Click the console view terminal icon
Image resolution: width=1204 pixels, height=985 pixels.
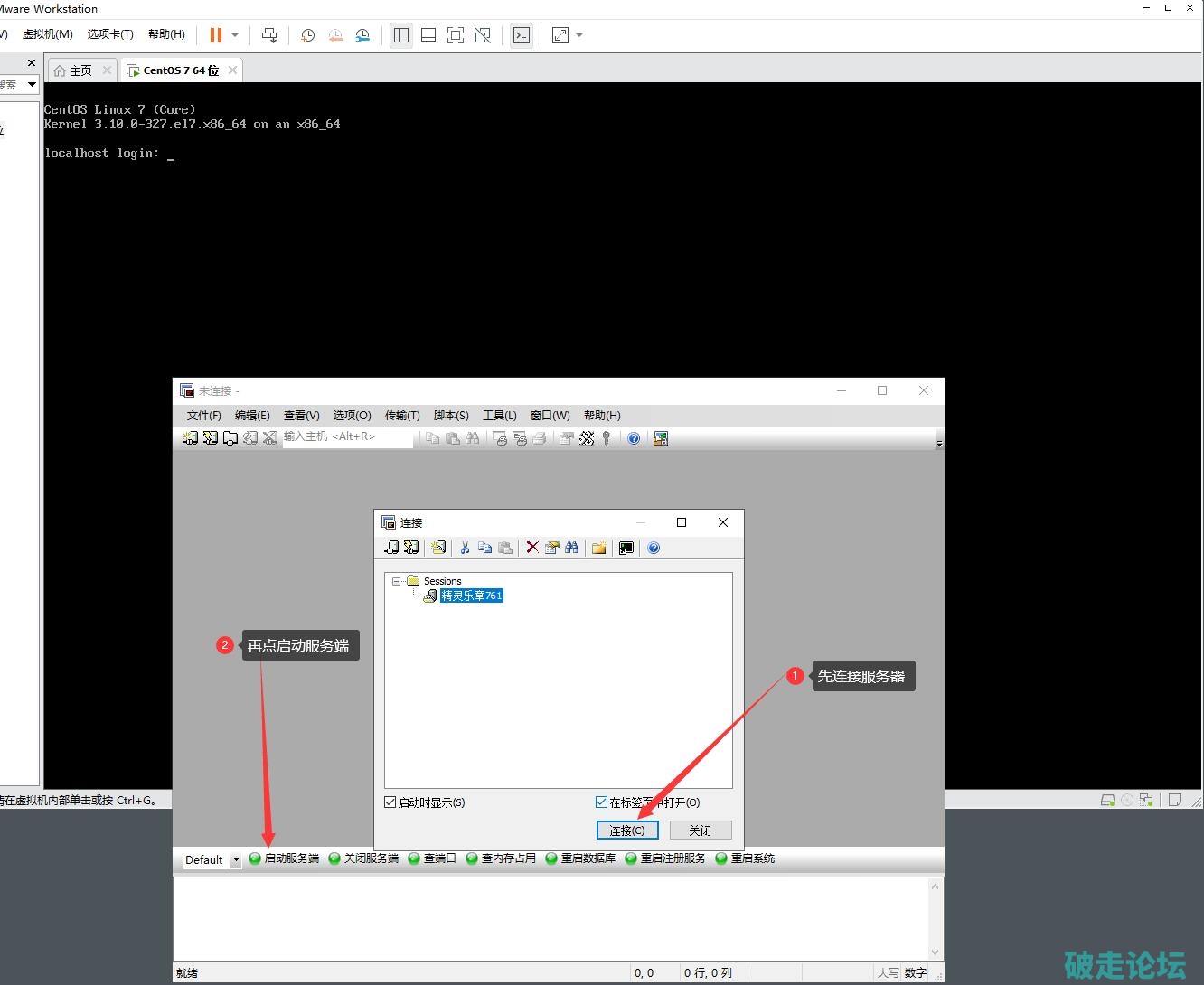point(522,35)
